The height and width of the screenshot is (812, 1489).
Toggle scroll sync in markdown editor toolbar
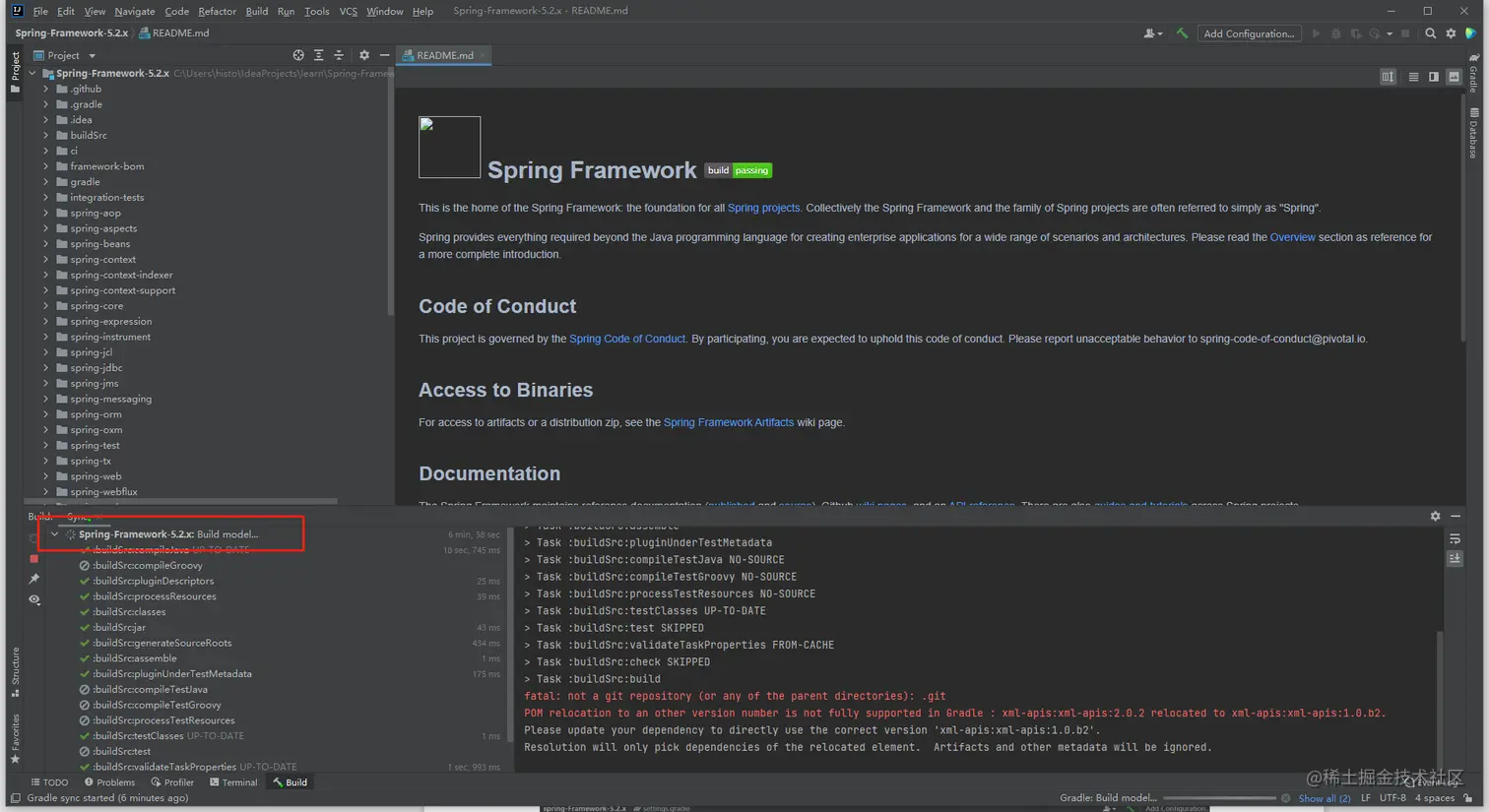(x=1388, y=77)
